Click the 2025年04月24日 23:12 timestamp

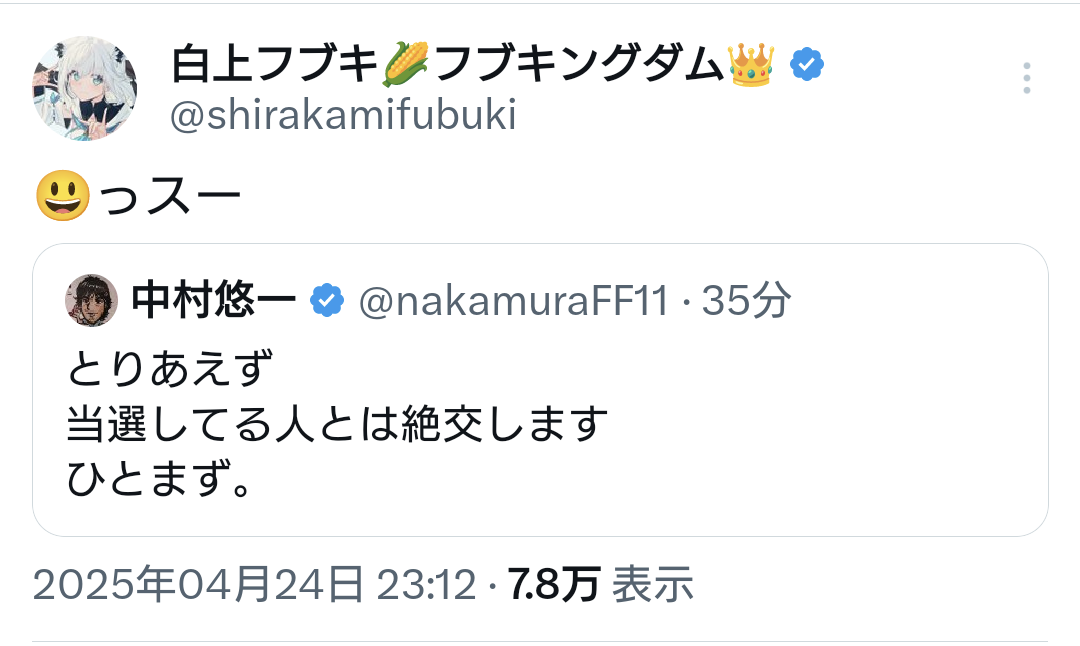tap(255, 586)
